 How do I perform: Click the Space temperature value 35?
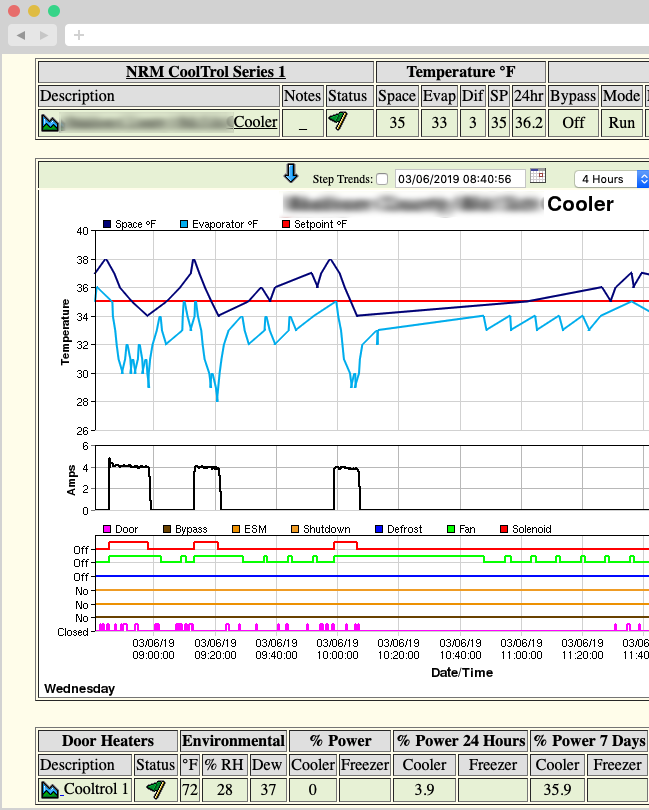[x=397, y=123]
